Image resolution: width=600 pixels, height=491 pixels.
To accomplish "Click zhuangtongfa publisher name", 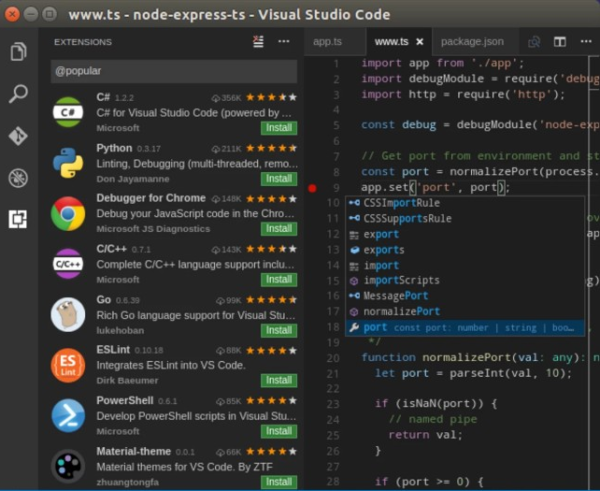I will 127,482.
